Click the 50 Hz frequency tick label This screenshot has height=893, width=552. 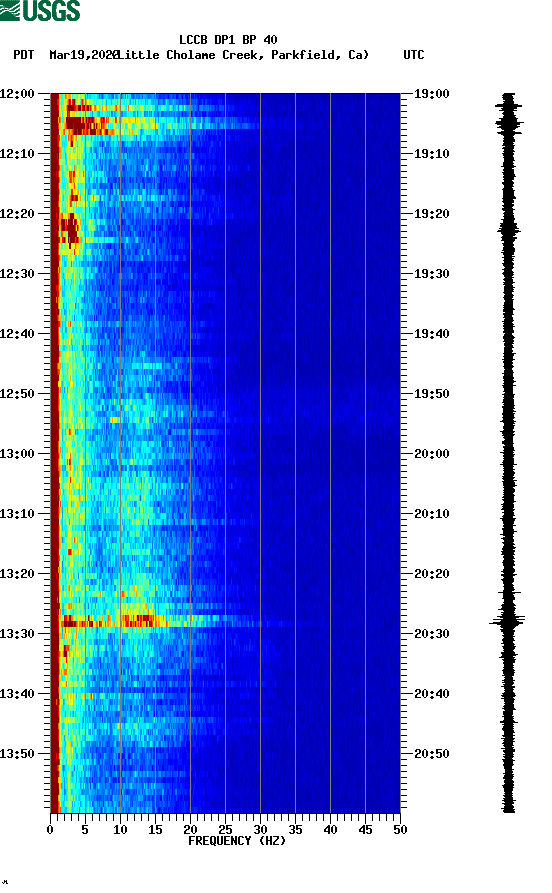400,830
